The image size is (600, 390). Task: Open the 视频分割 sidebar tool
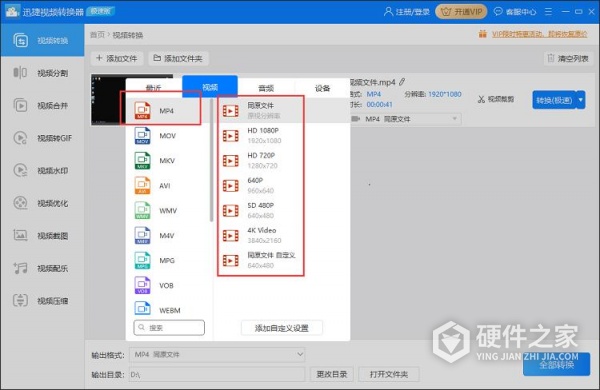tap(42, 73)
